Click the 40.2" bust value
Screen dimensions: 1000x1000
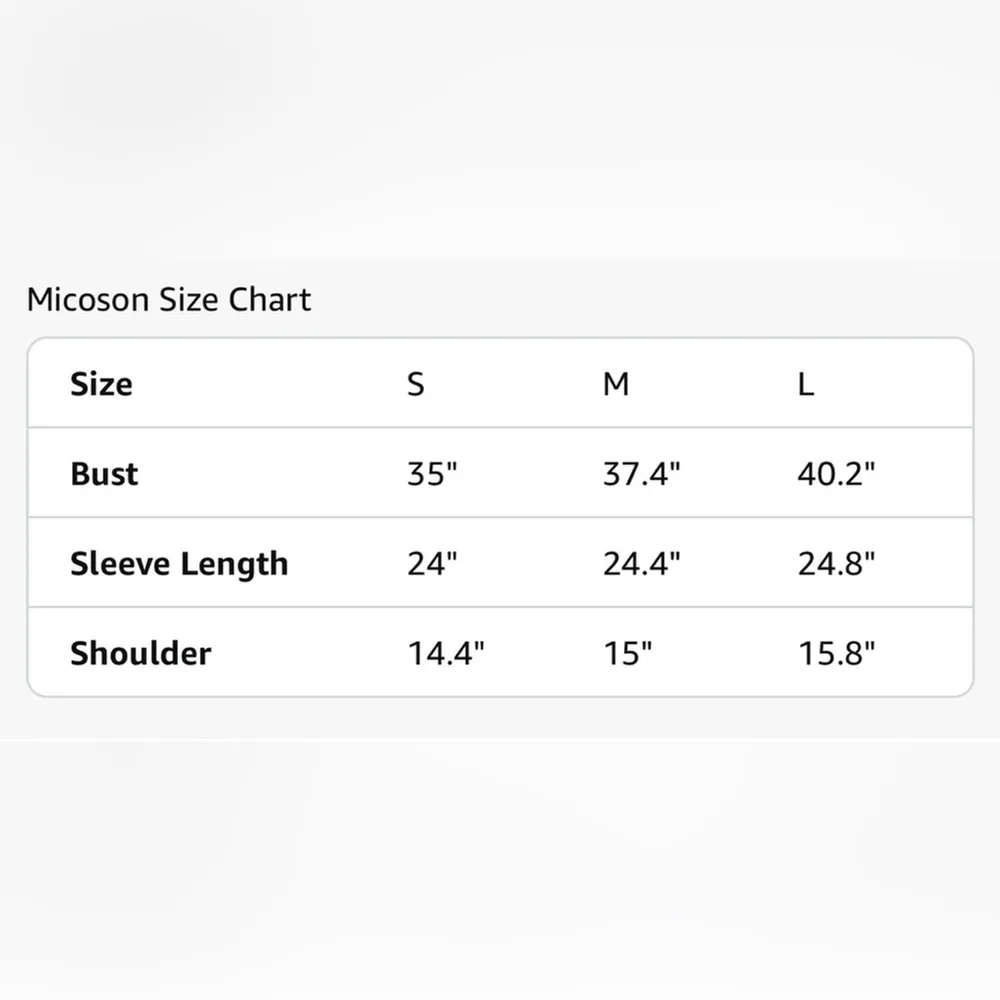click(x=836, y=474)
